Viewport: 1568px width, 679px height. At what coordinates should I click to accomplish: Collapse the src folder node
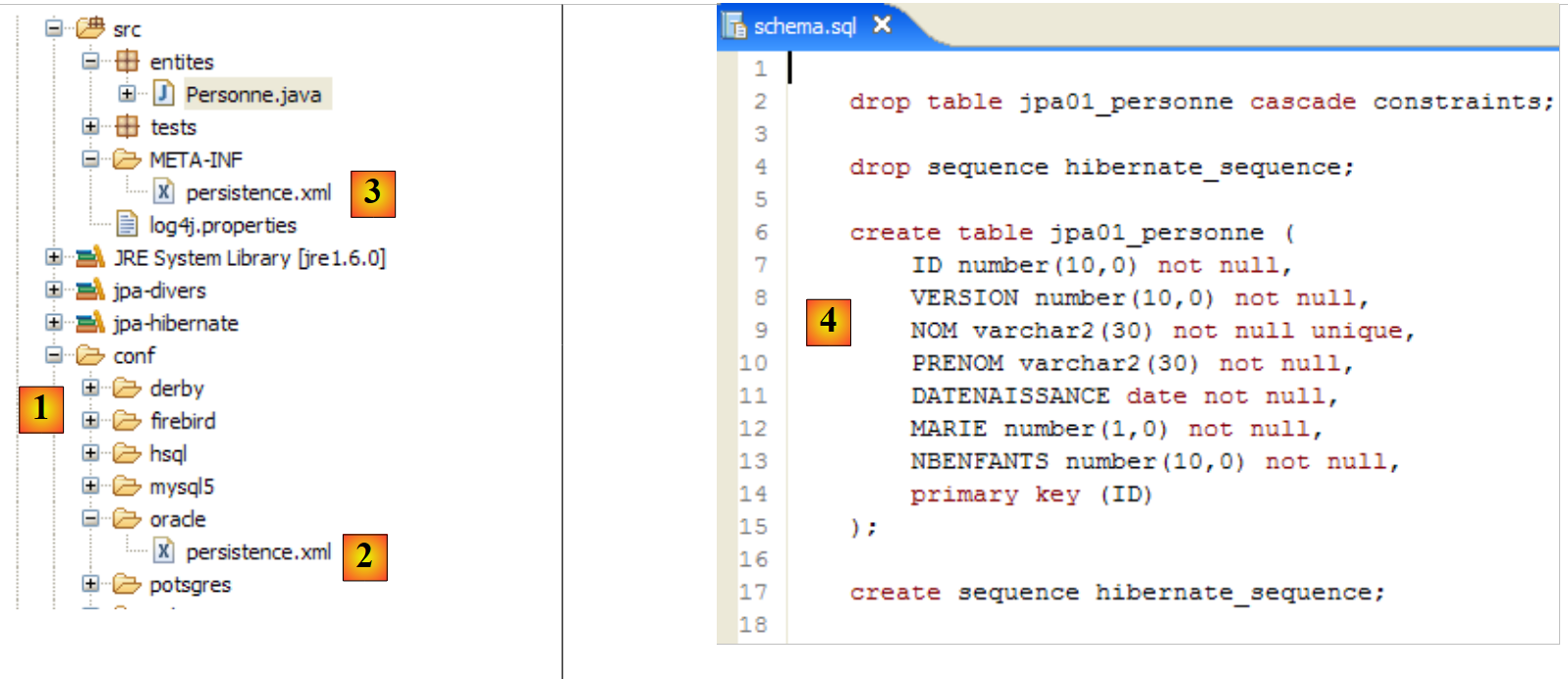tap(54, 28)
